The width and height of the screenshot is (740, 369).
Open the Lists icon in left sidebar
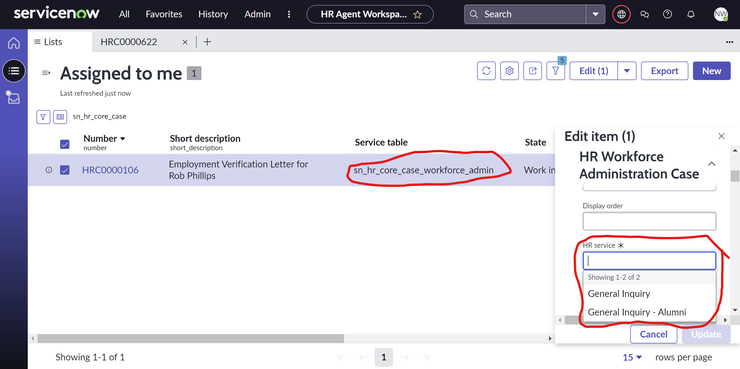tap(14, 71)
